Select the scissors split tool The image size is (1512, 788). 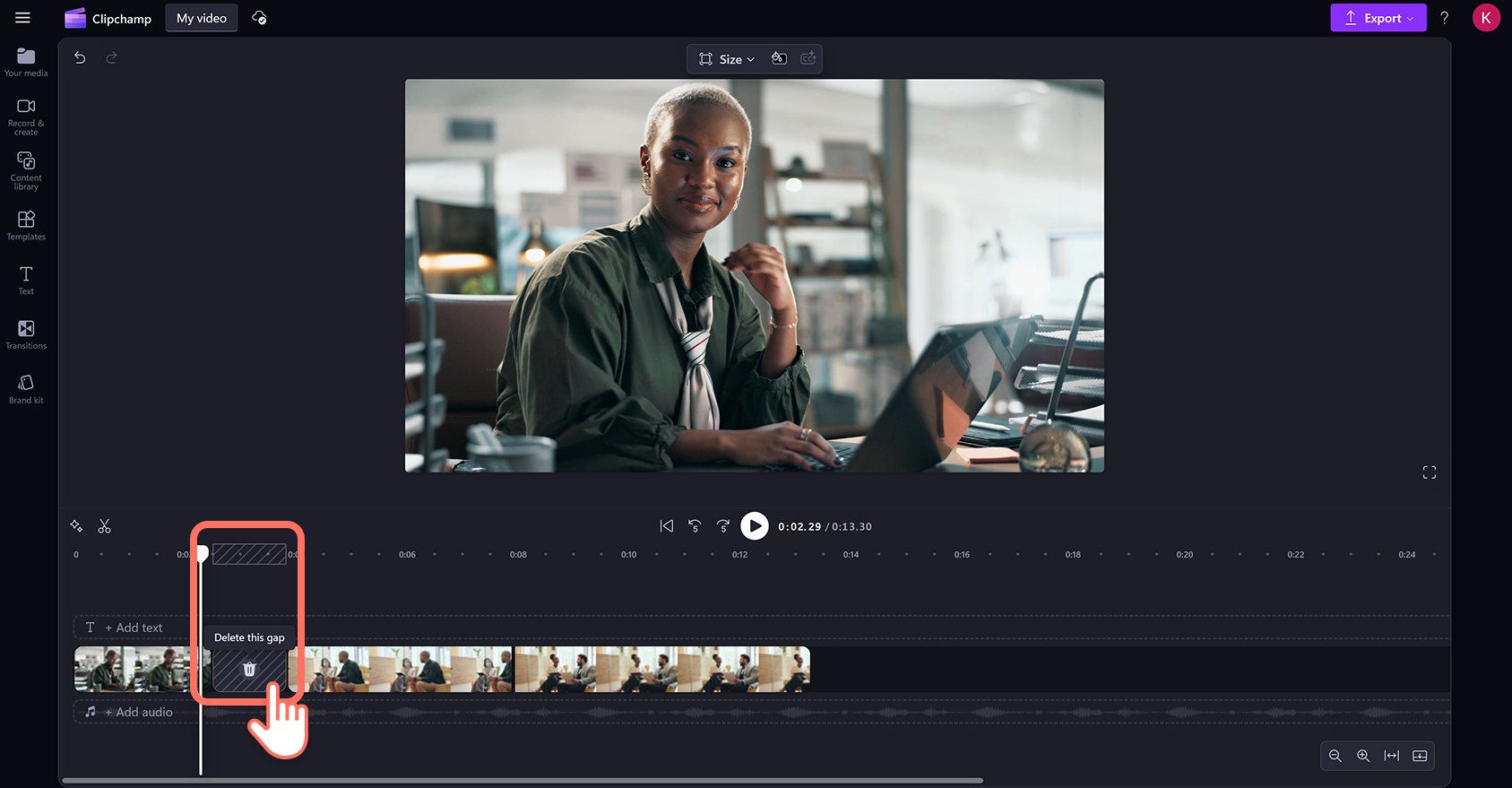click(x=105, y=526)
